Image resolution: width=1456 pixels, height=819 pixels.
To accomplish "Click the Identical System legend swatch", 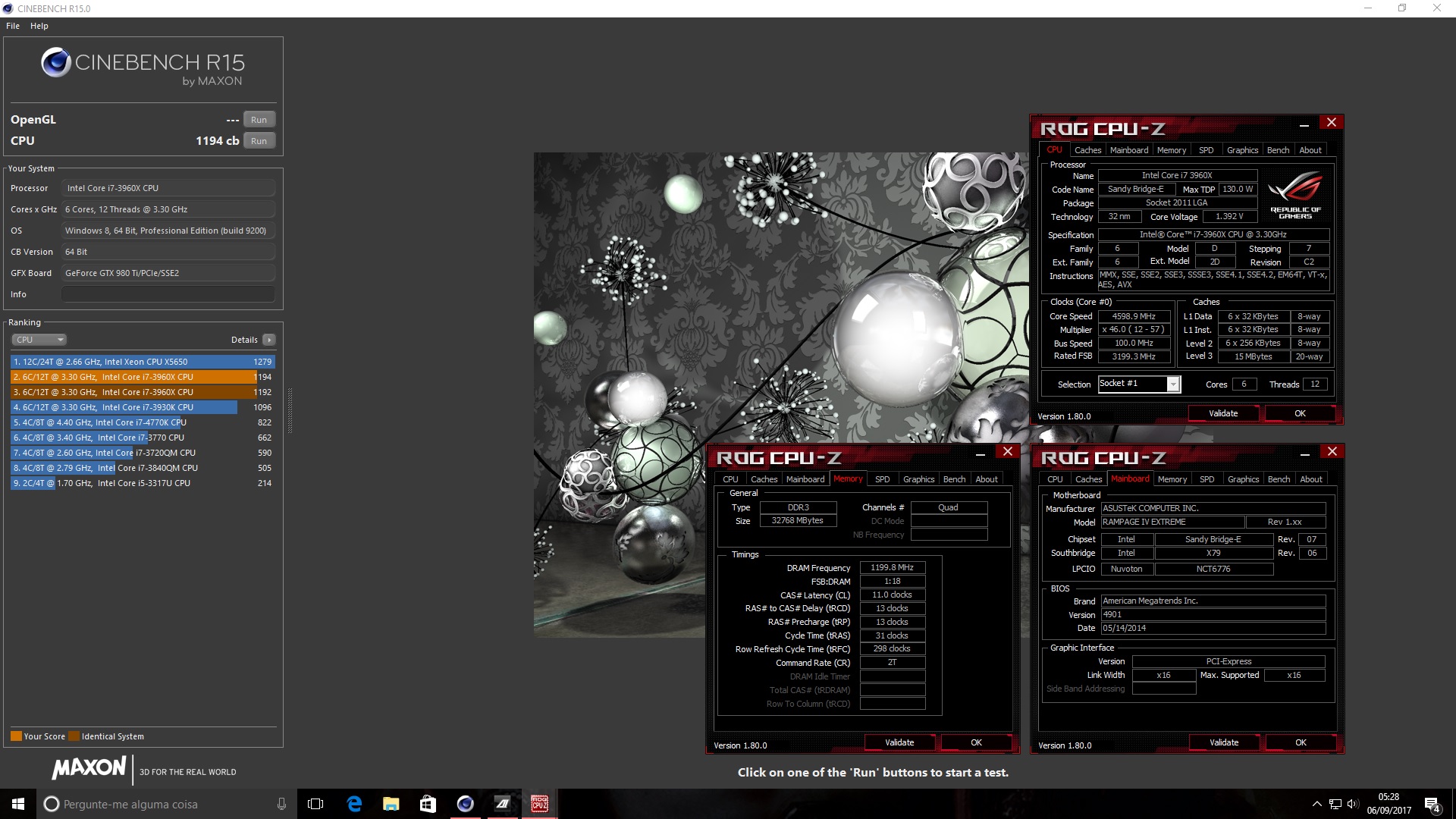I will pos(74,736).
